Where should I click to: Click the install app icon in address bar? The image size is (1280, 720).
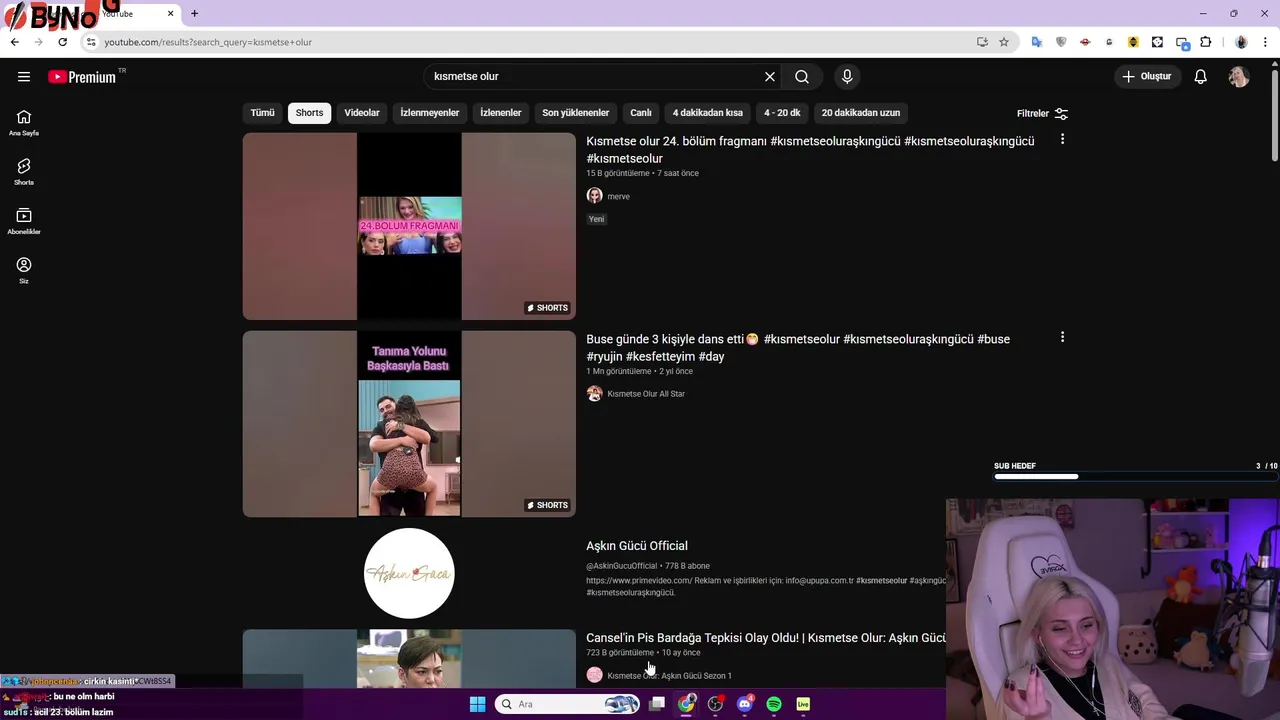982,42
